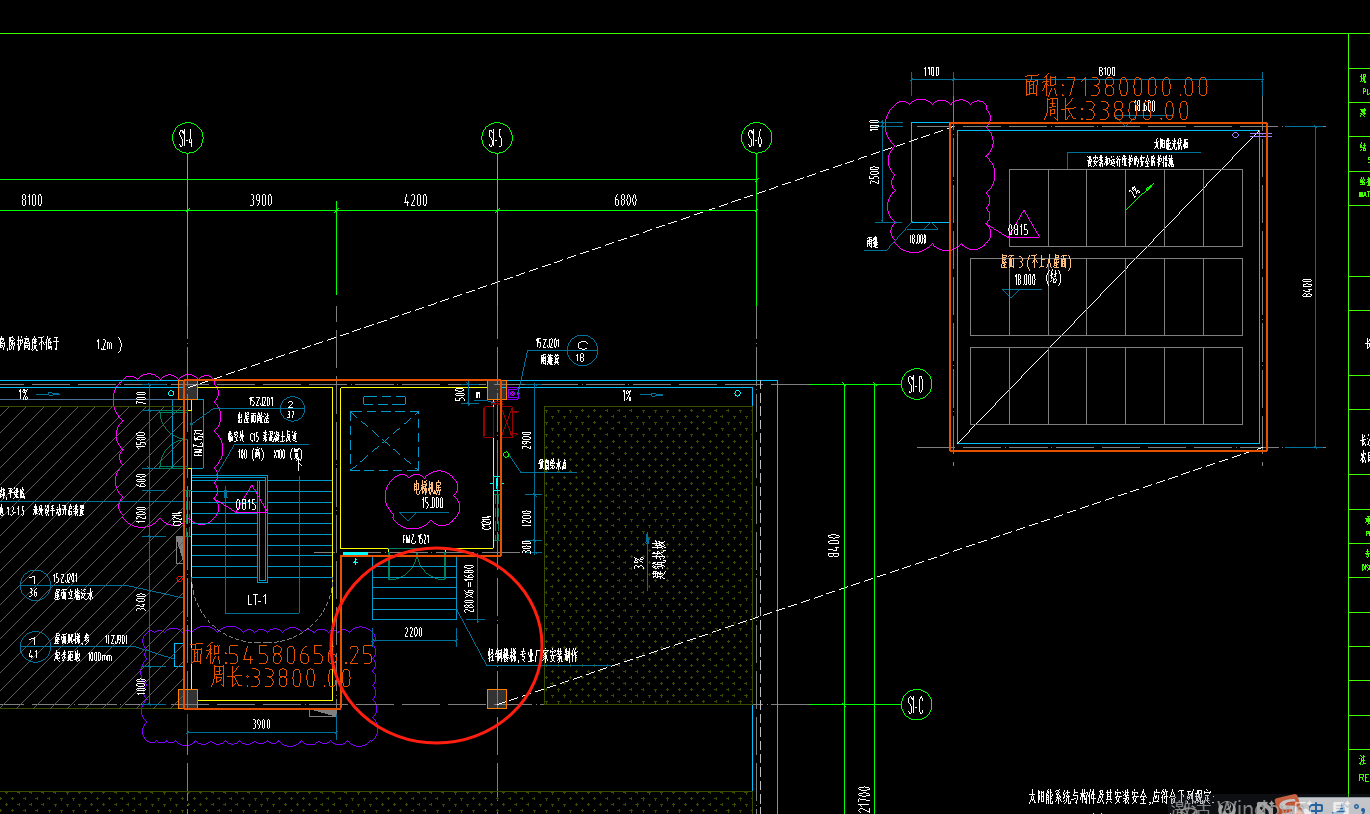The image size is (1370, 814).
Task: Click the 电梯机房 room label
Action: click(x=427, y=488)
